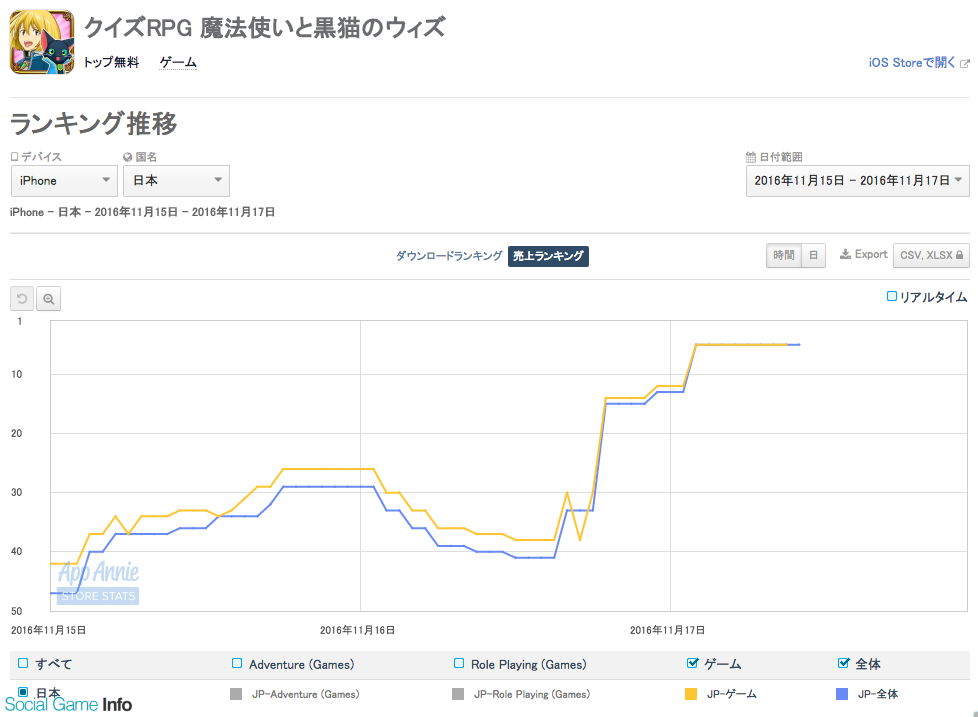Click the filter summary text below dropdowns
This screenshot has width=978, height=717.
(x=142, y=212)
